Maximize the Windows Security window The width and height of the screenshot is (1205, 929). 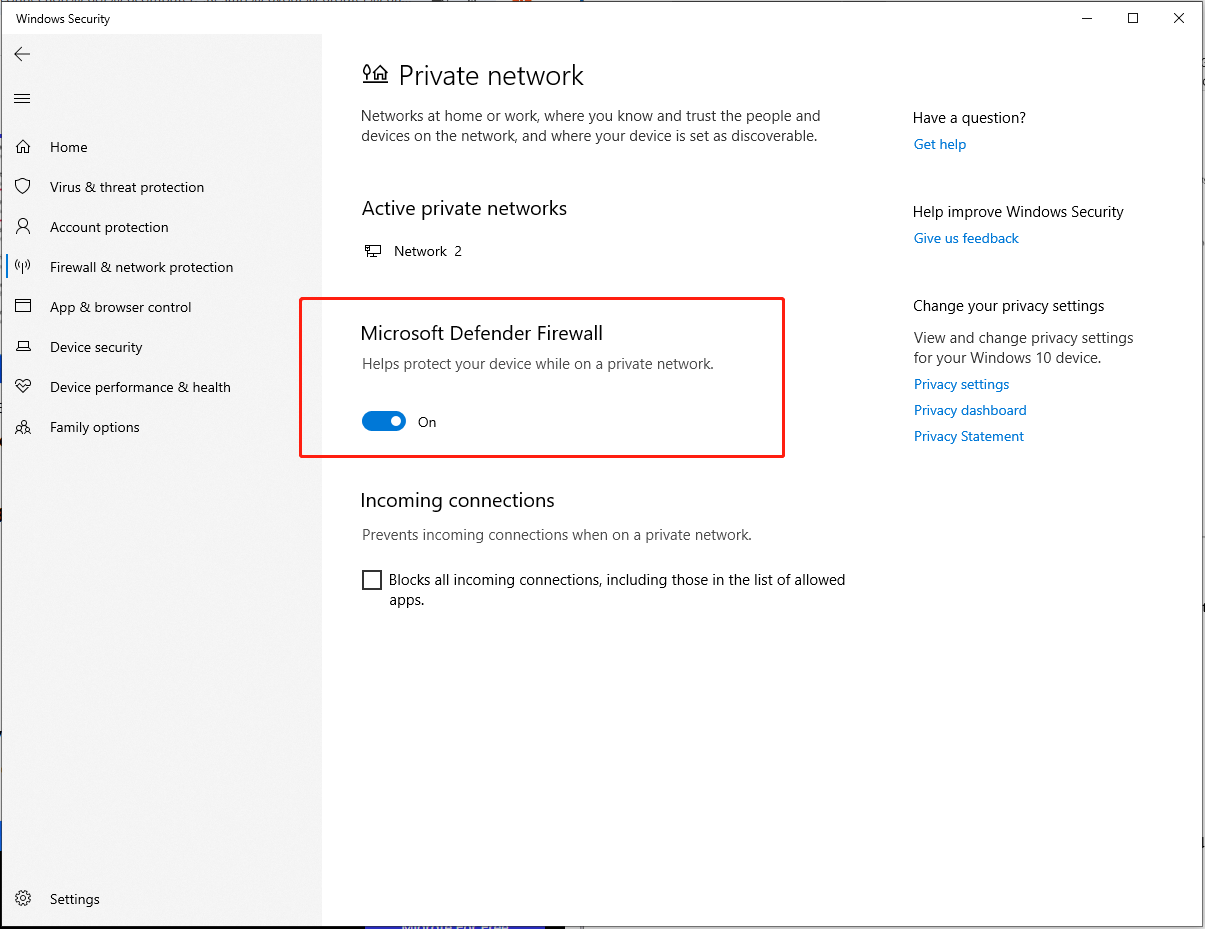point(1133,18)
